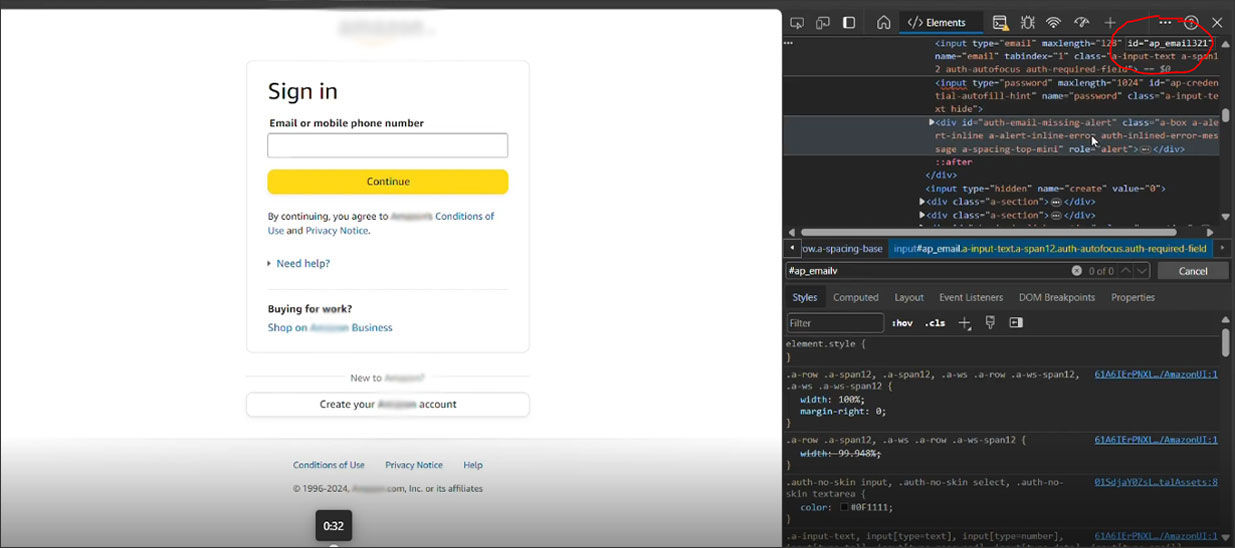Click the Email or mobile phone input
Viewport: 1235px width, 549px height.
[x=387, y=146]
